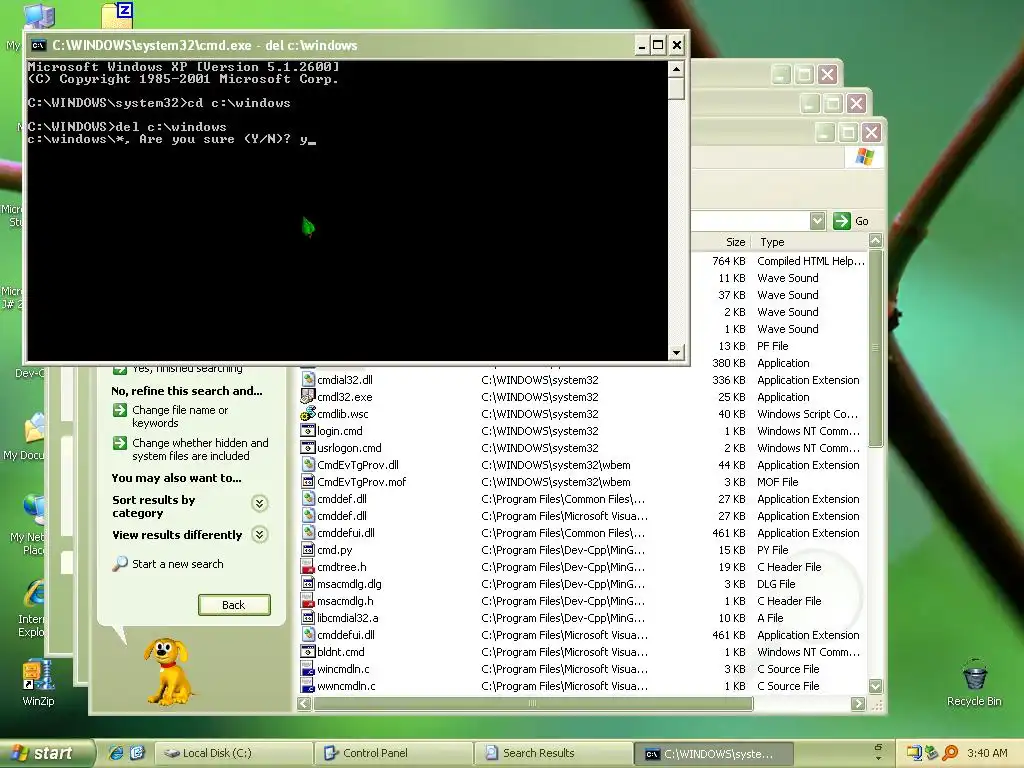Click the cmd.exe title bar icon

39,45
